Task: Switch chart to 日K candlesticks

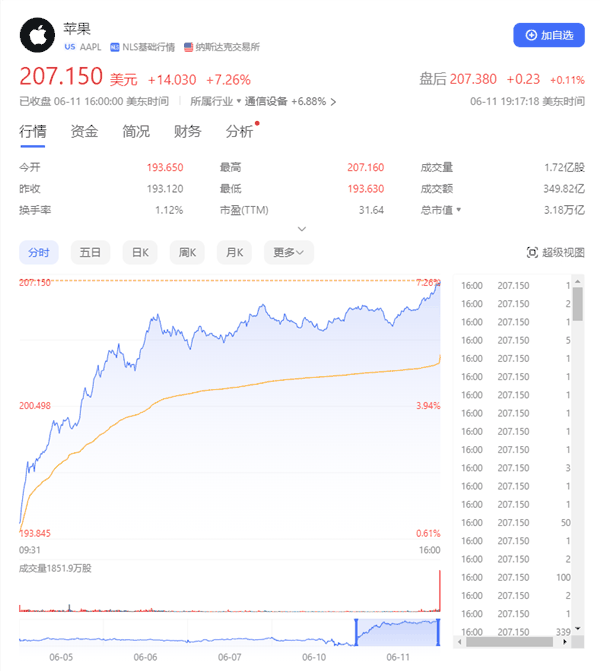Action: point(139,253)
